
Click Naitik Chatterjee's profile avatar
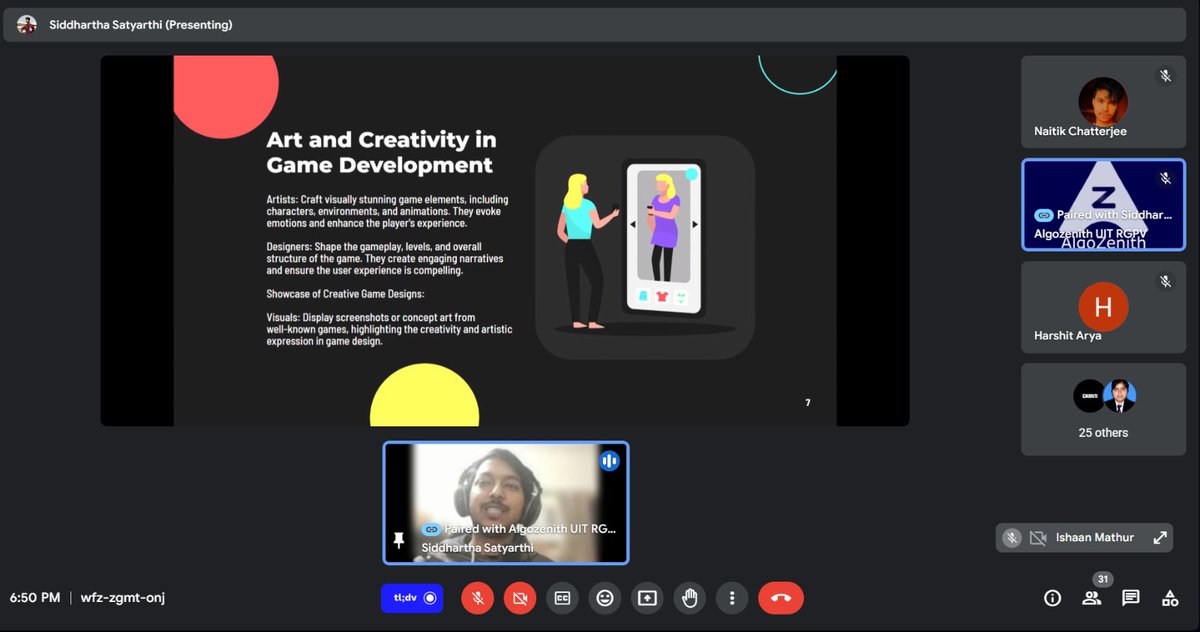point(1103,101)
